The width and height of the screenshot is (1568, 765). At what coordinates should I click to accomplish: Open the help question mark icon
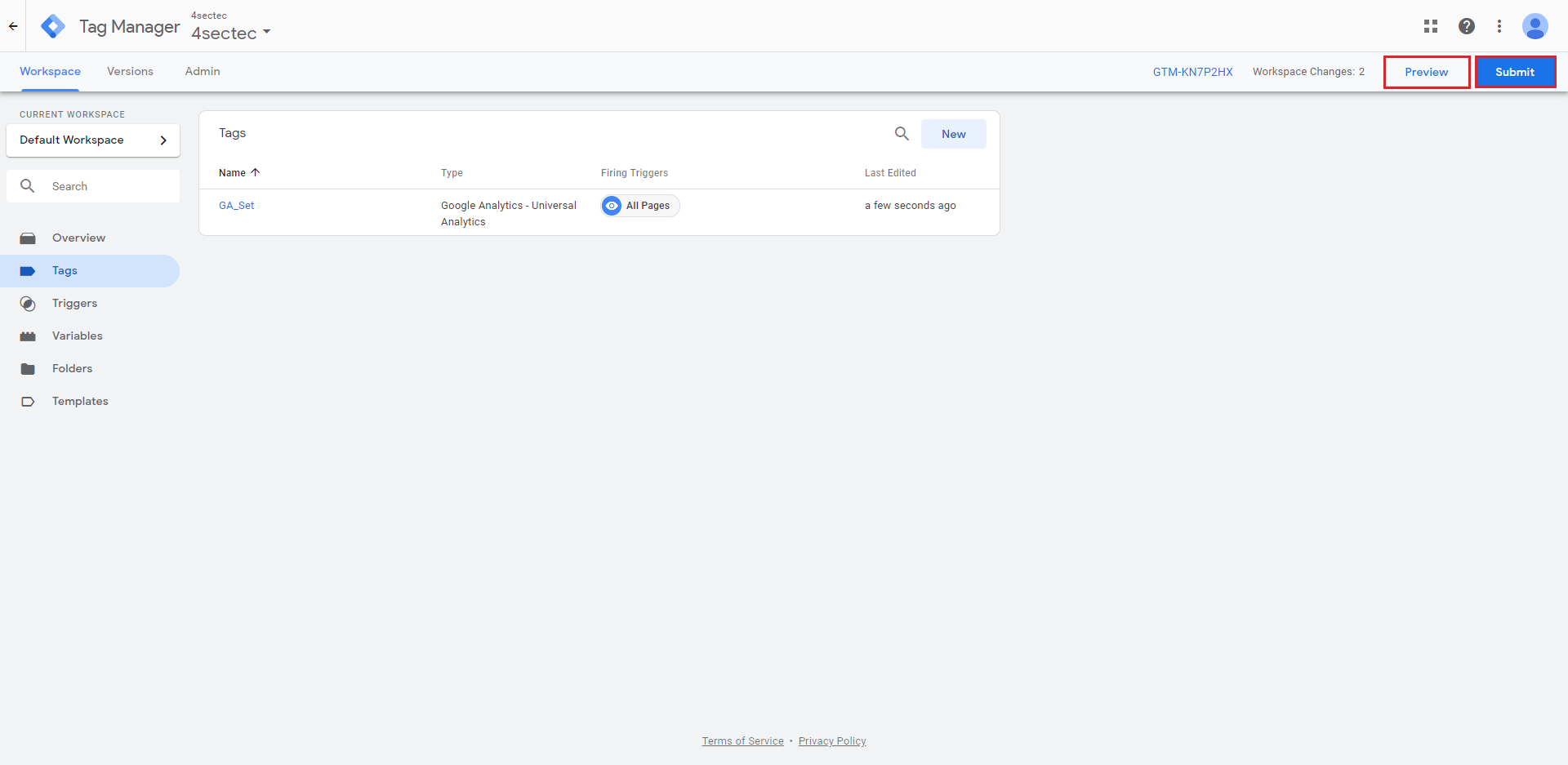(1467, 26)
